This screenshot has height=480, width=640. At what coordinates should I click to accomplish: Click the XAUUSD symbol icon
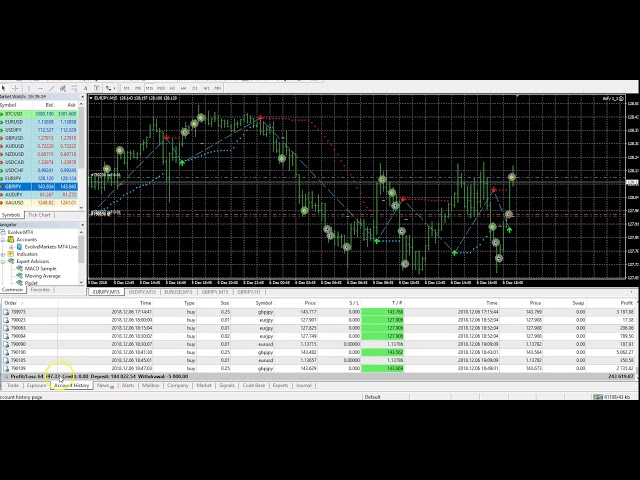4,202
